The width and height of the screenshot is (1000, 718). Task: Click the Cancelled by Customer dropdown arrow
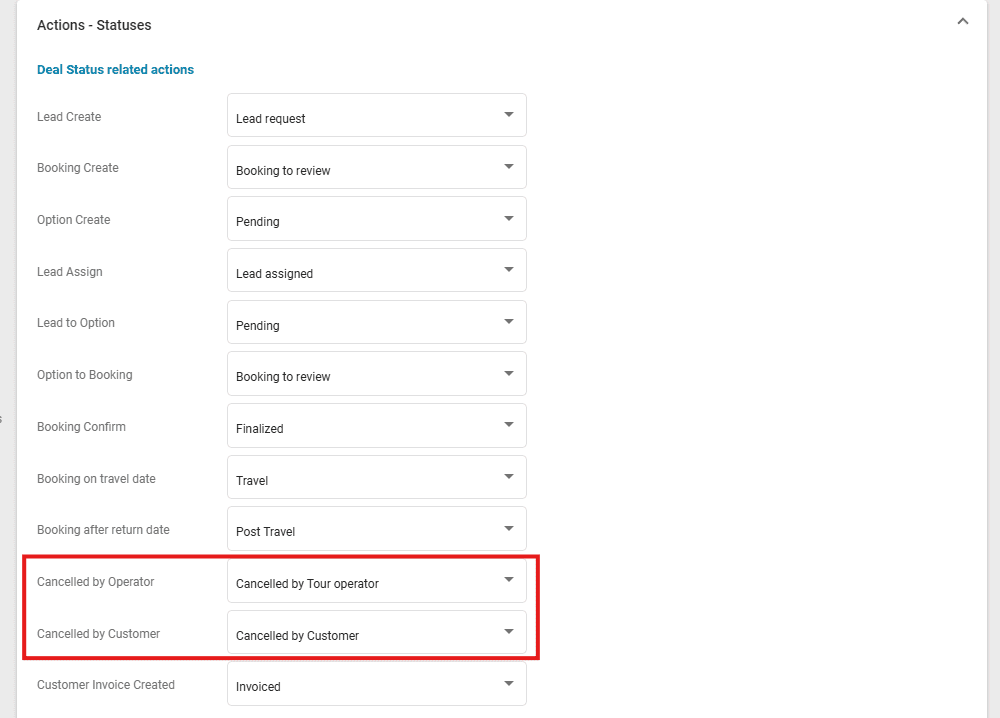(508, 632)
